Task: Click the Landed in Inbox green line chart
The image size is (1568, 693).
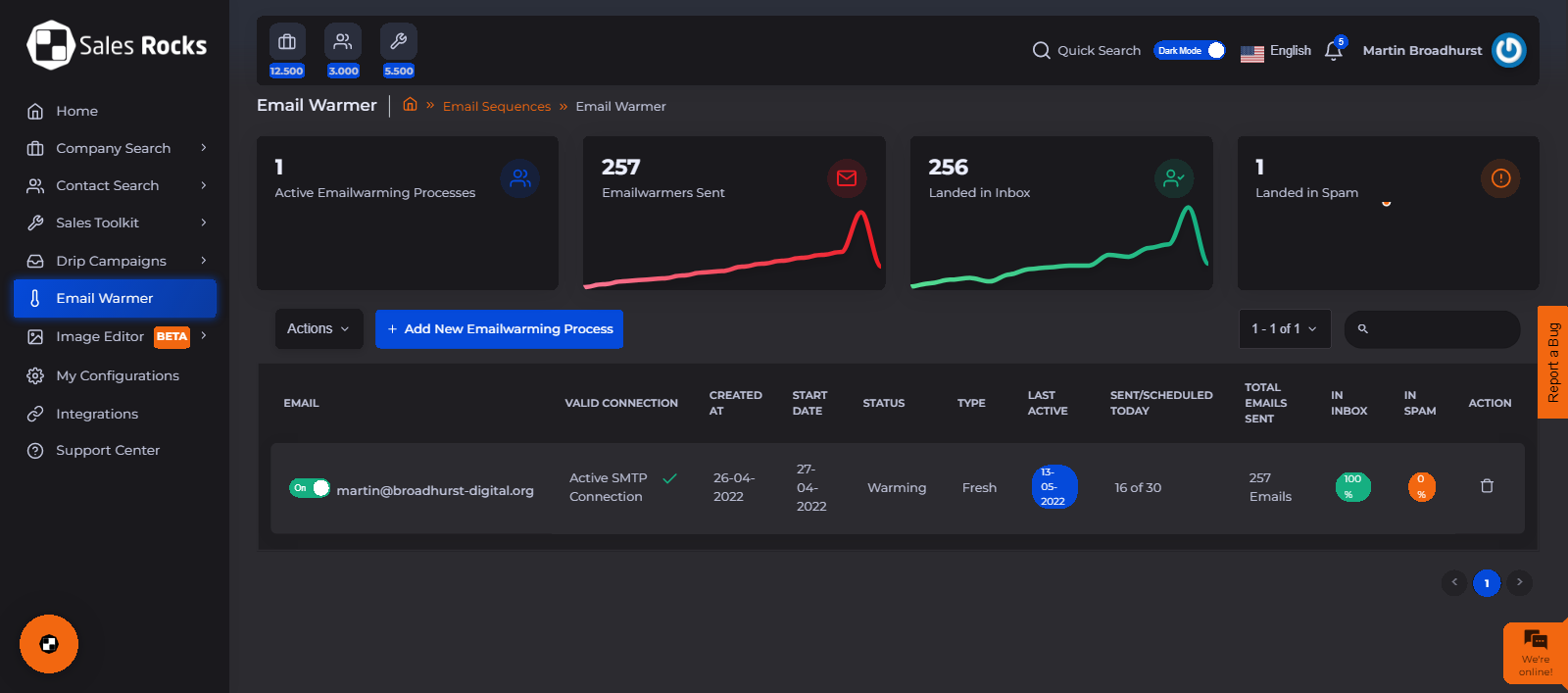Action: [1060, 247]
